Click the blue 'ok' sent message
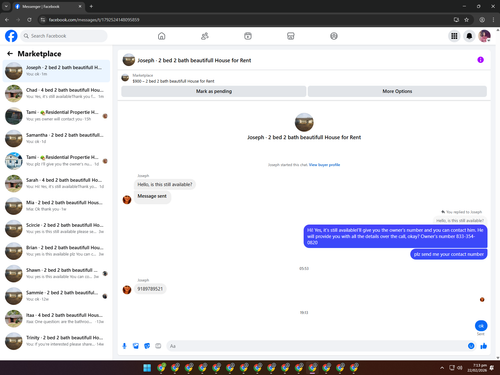The height and width of the screenshot is (375, 500). [x=481, y=326]
